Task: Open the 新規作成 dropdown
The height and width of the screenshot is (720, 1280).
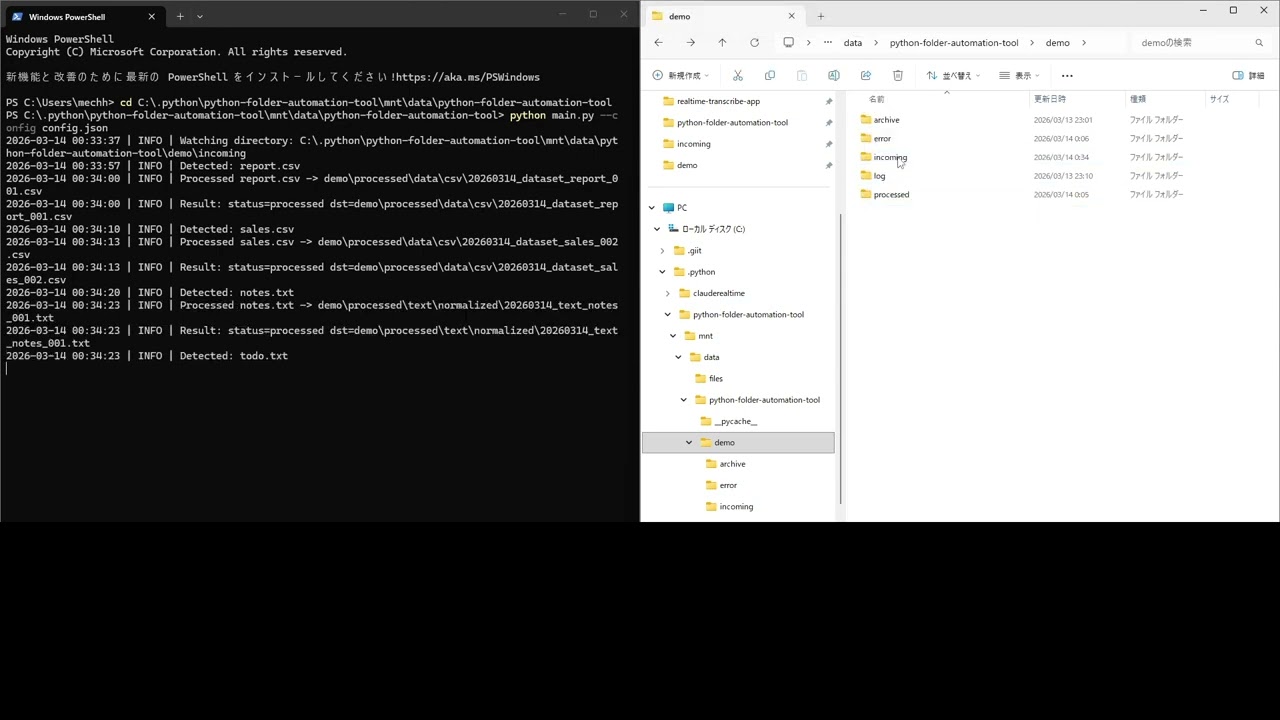Action: (x=680, y=75)
